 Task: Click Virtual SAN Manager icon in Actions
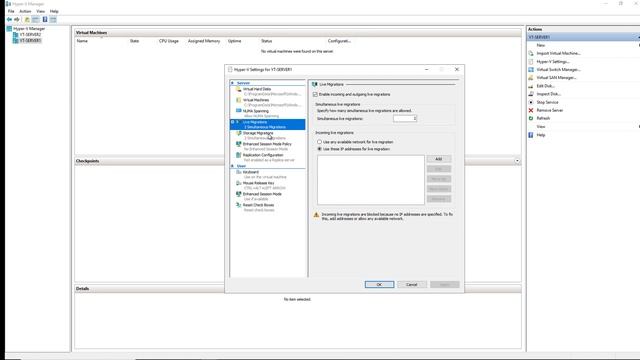pyautogui.click(x=531, y=78)
